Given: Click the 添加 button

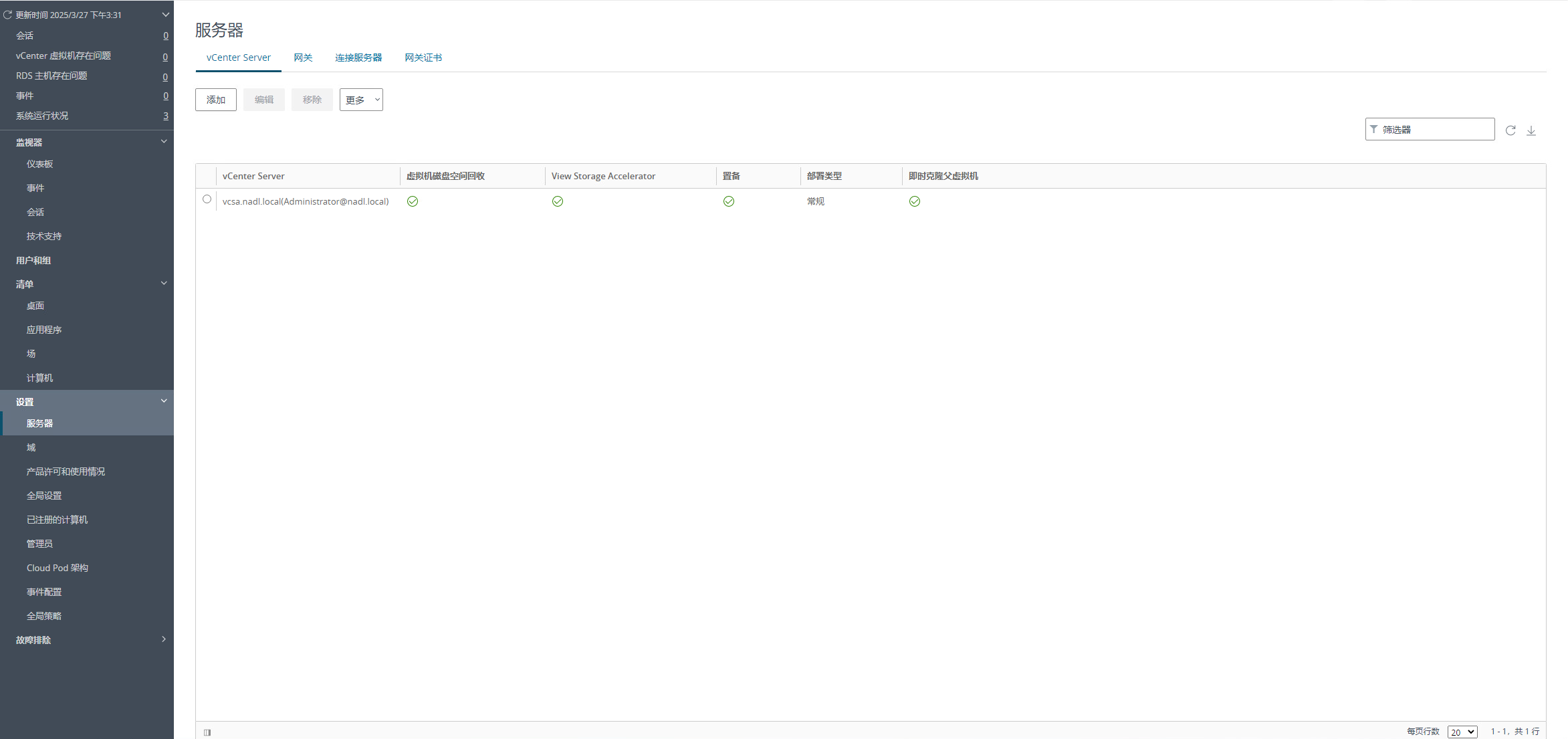Looking at the screenshot, I should tap(216, 100).
